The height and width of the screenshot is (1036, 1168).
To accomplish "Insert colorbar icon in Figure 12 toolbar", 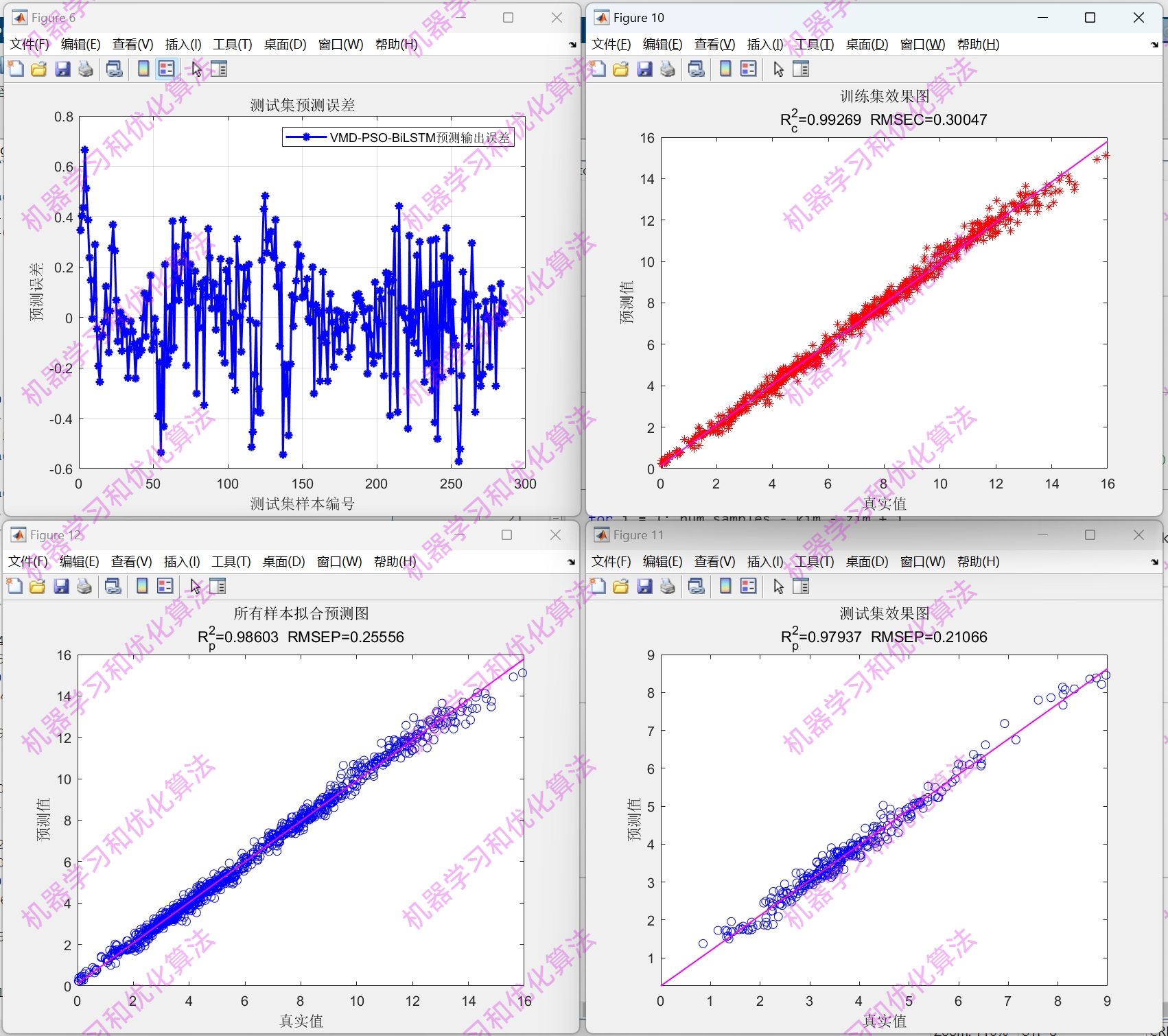I will (142, 586).
